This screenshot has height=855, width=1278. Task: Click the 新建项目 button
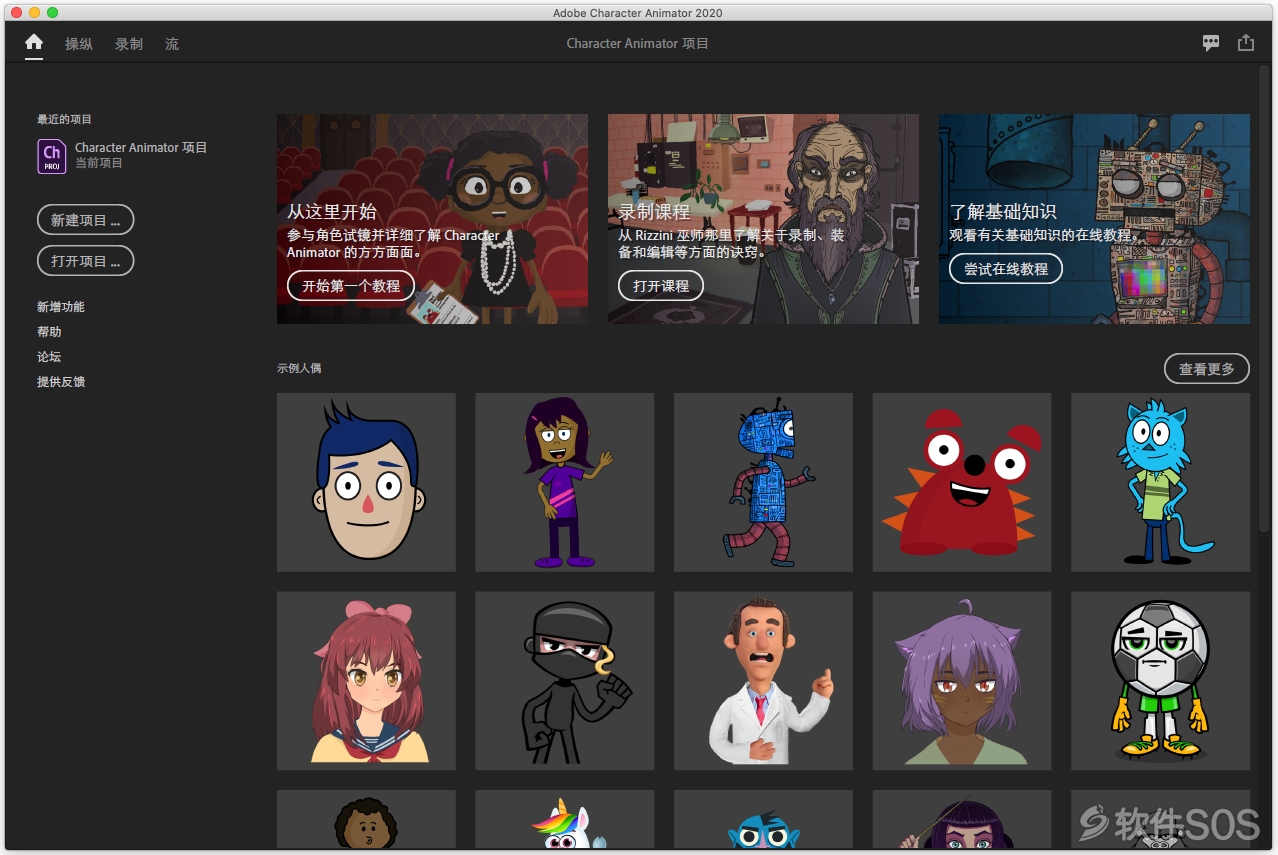(86, 220)
